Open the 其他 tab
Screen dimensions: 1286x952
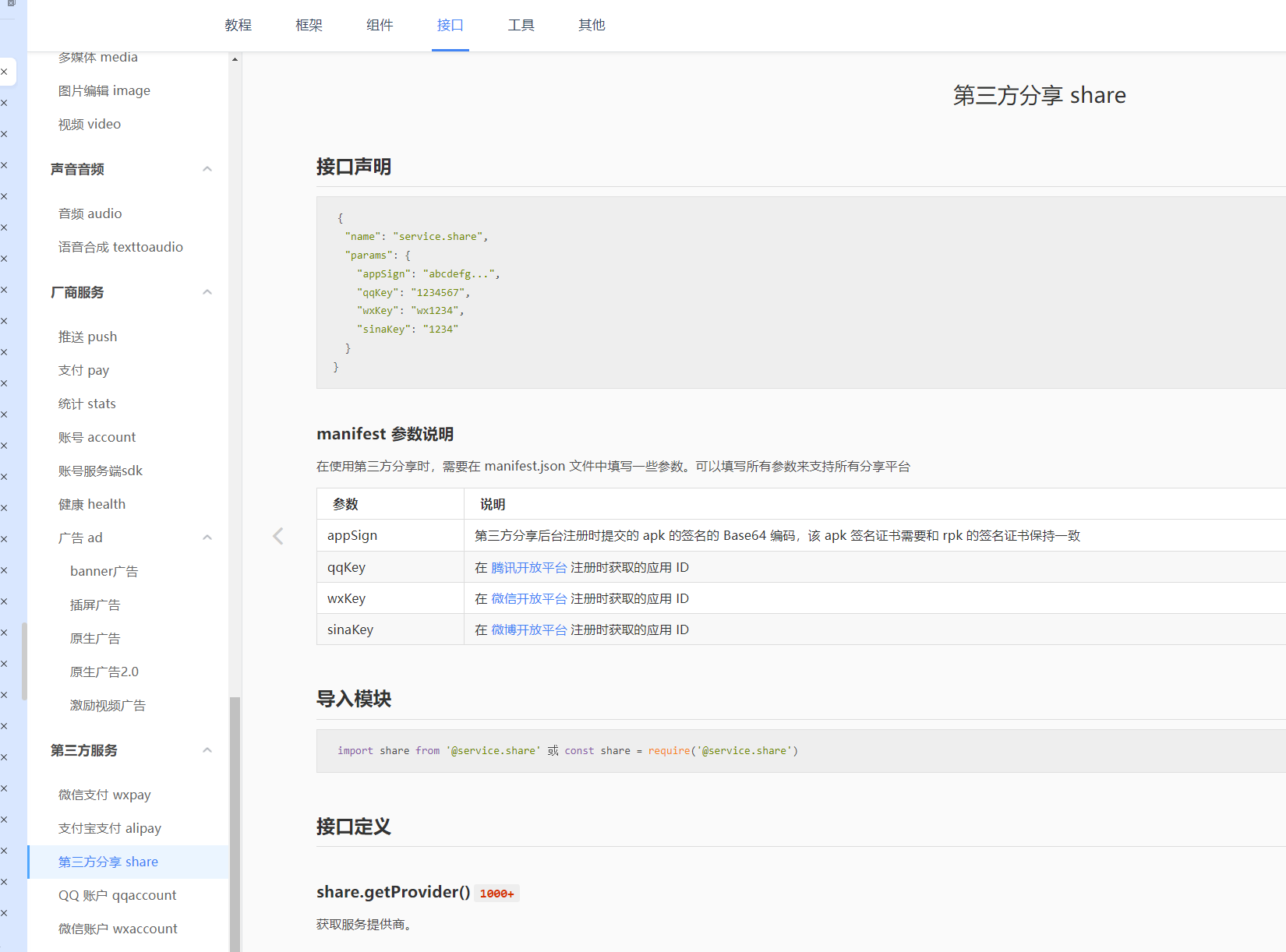tap(592, 25)
